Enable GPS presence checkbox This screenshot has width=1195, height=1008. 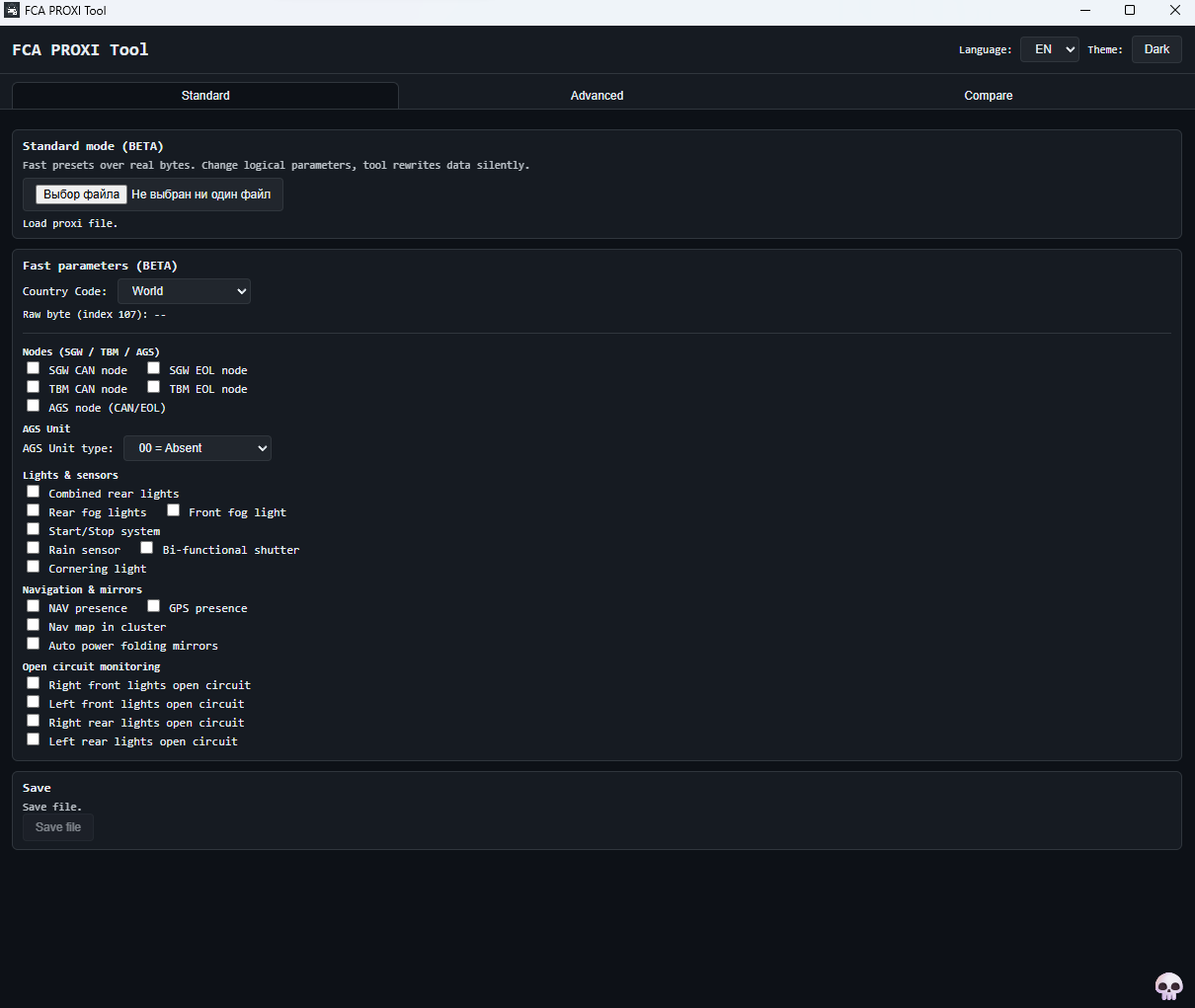click(154, 606)
